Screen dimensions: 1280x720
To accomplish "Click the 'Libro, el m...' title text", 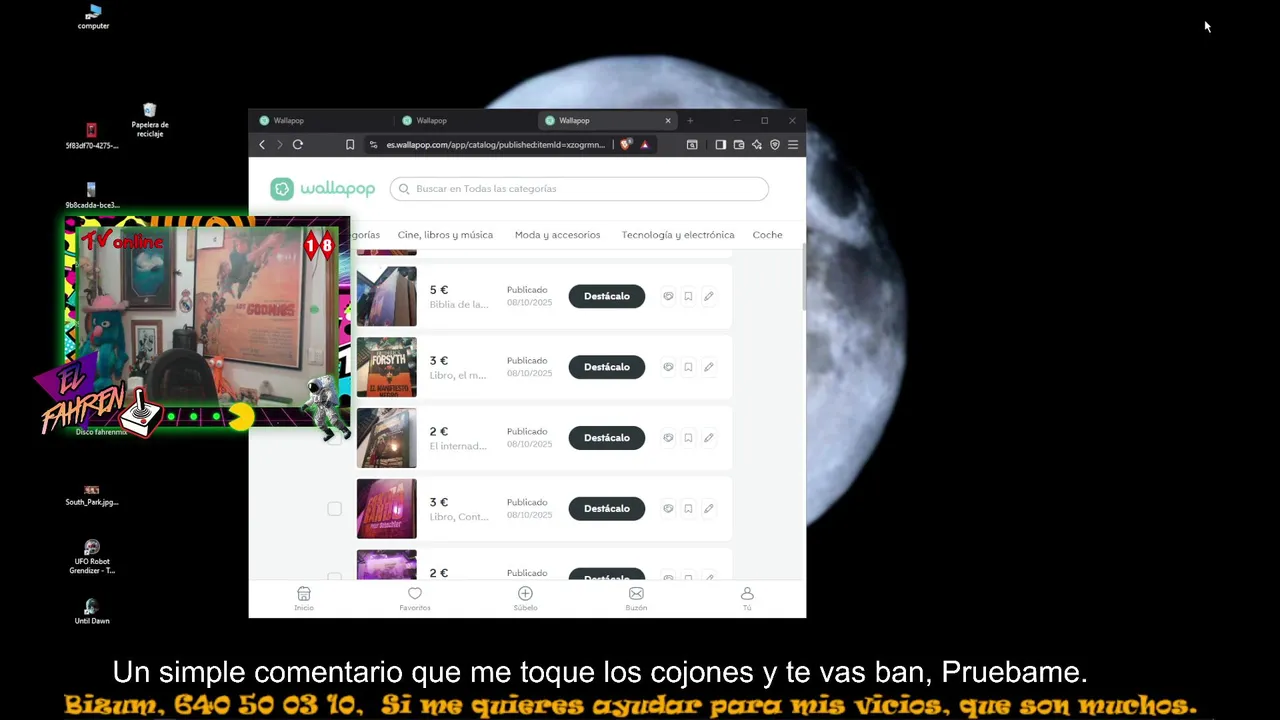I will tap(458, 375).
